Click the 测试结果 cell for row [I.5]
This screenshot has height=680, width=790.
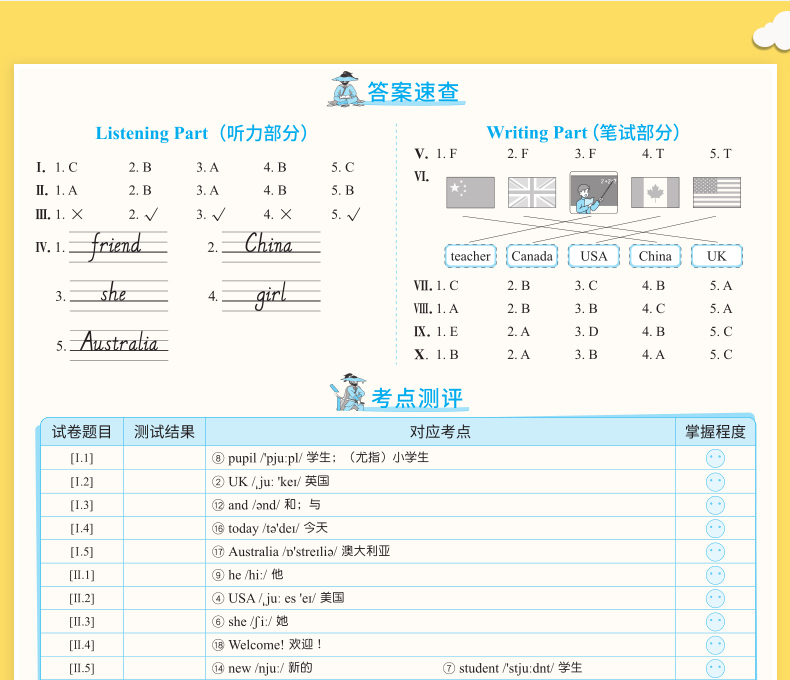[x=164, y=552]
